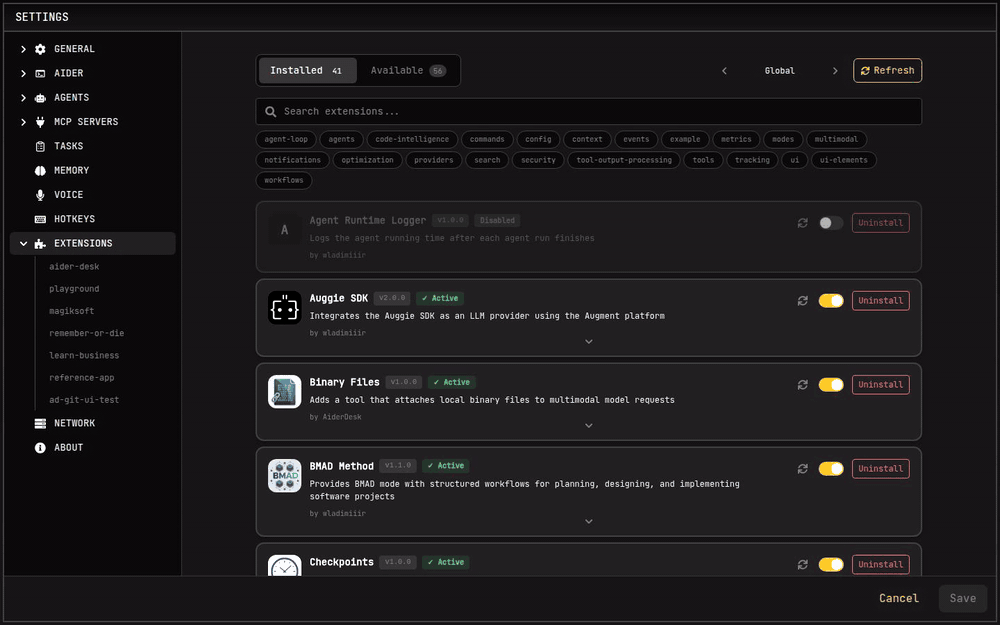This screenshot has width=1000, height=625.
Task: Enable the Agent Runtime Logger toggle
Action: (x=831, y=223)
